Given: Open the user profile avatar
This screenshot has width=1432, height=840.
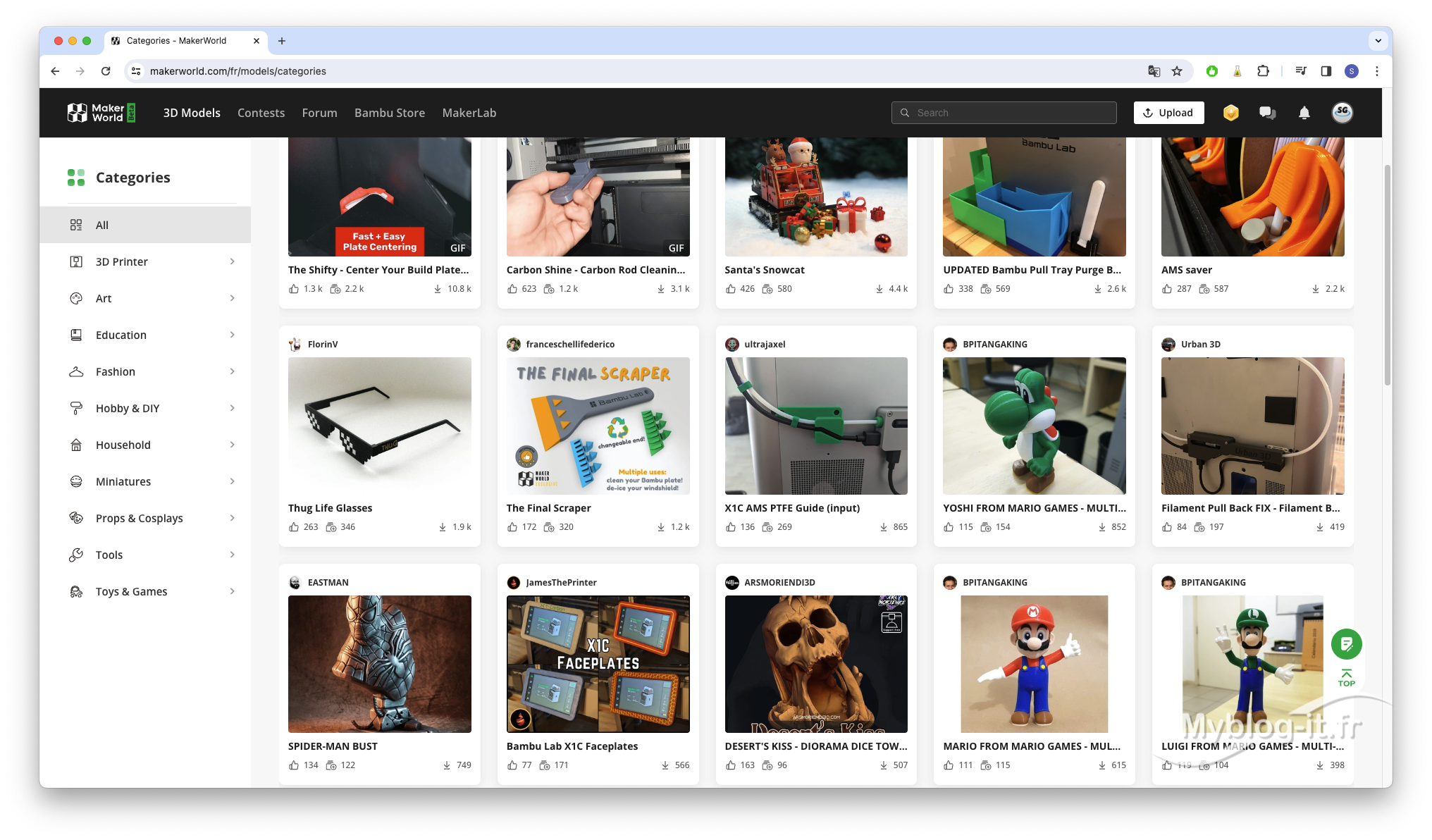Looking at the screenshot, I should point(1342,113).
